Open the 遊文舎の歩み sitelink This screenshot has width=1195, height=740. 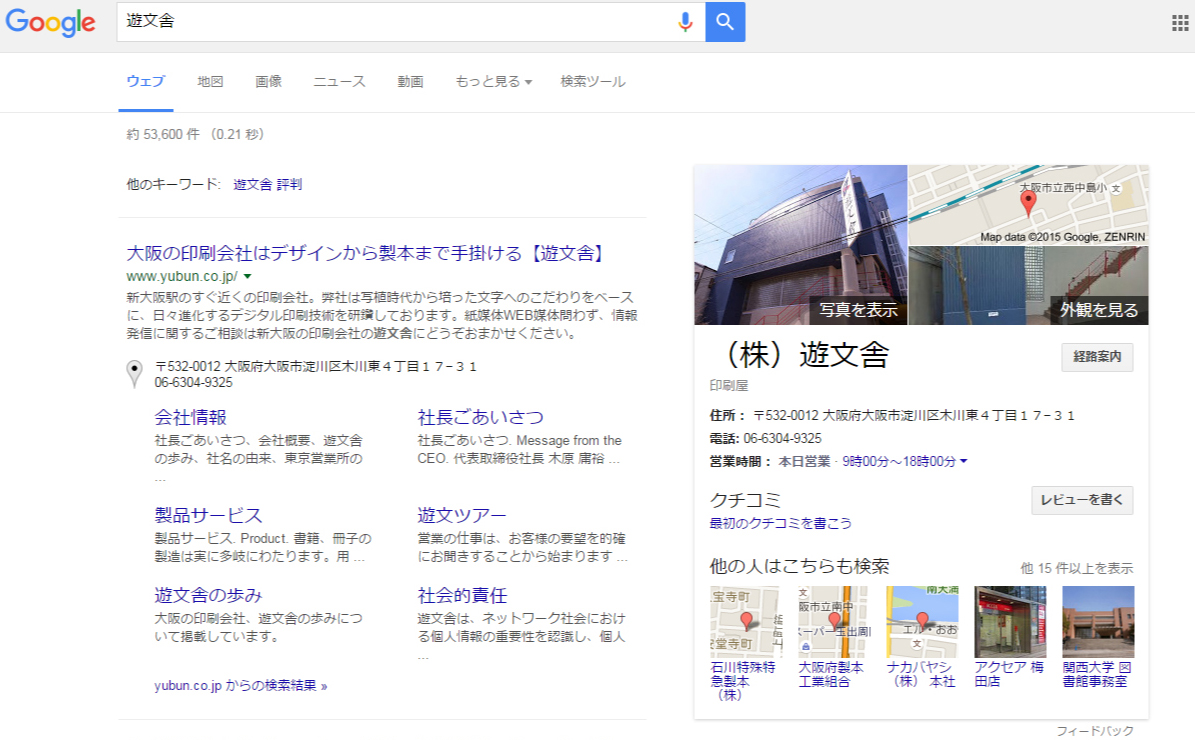(x=208, y=595)
